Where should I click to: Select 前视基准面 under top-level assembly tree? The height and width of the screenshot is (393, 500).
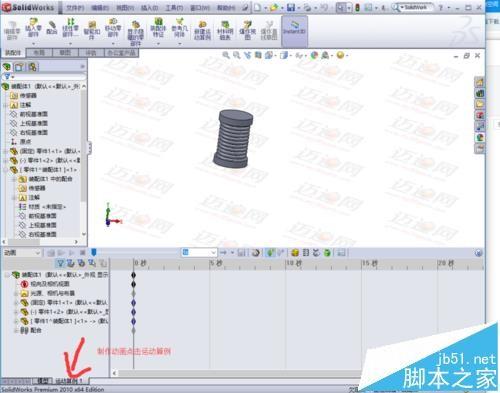tap(33, 114)
